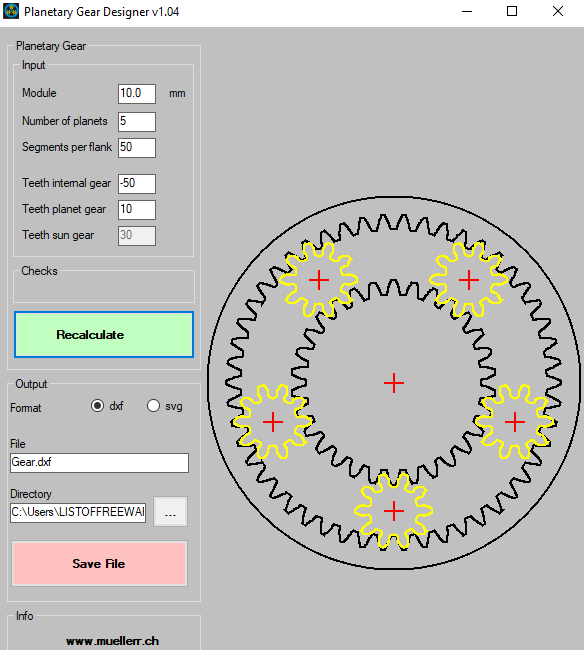The image size is (584, 650).
Task: Click the Planetary Gear Designer app icon
Action: point(11,11)
